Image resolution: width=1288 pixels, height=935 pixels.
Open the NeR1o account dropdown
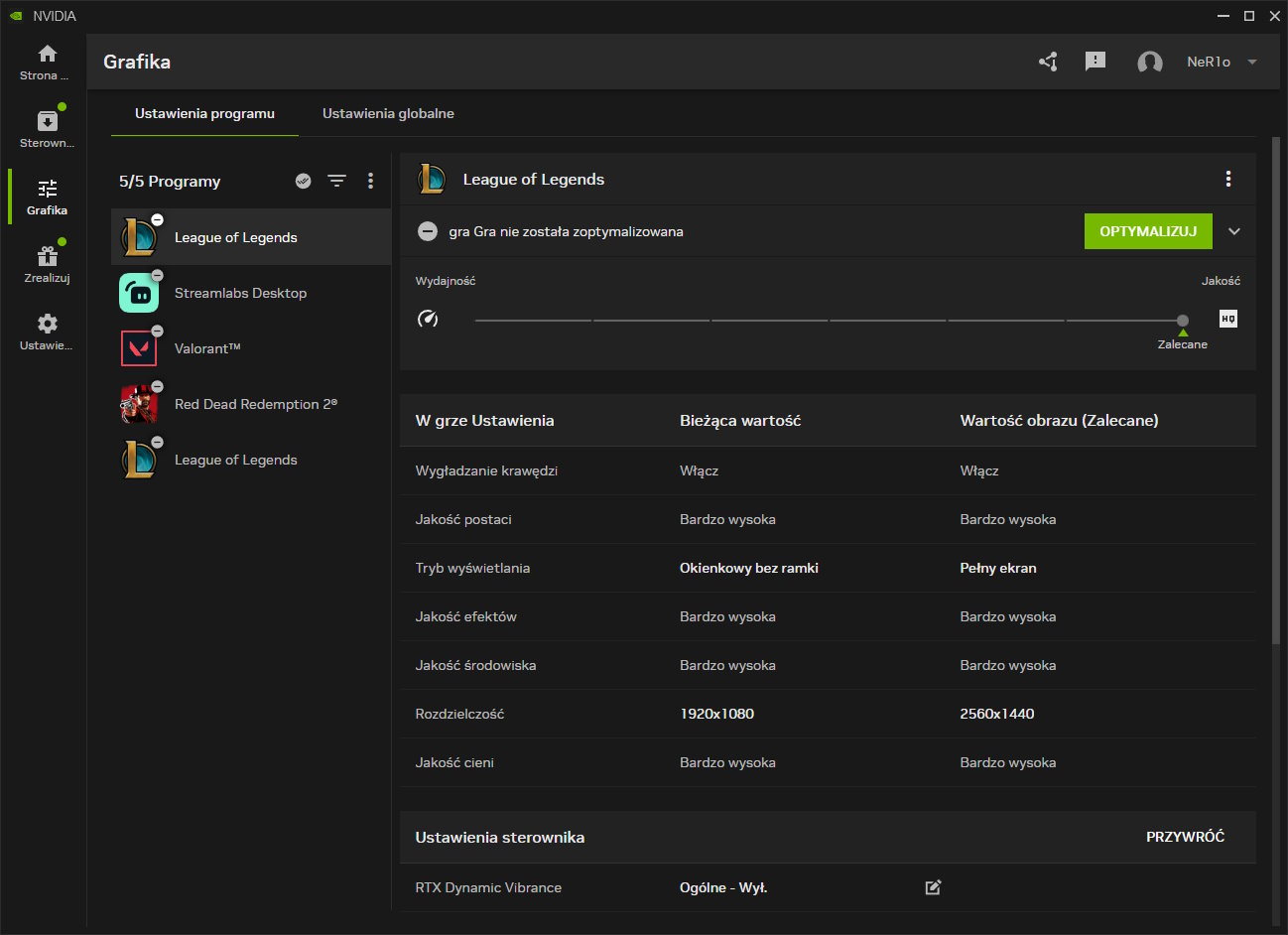1252,62
